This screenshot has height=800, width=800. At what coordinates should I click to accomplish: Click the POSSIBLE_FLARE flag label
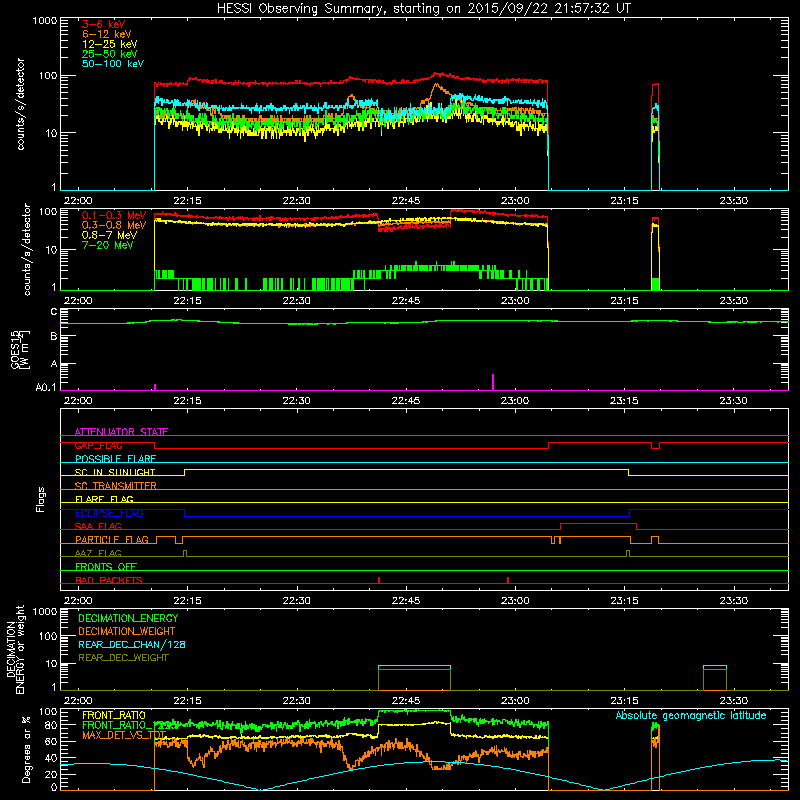(x=115, y=459)
